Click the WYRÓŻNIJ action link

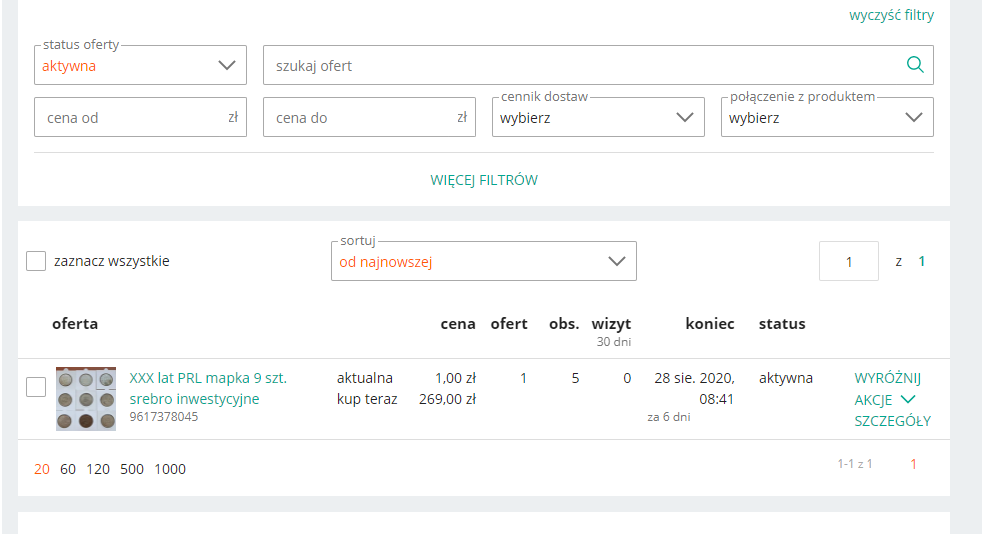[887, 378]
